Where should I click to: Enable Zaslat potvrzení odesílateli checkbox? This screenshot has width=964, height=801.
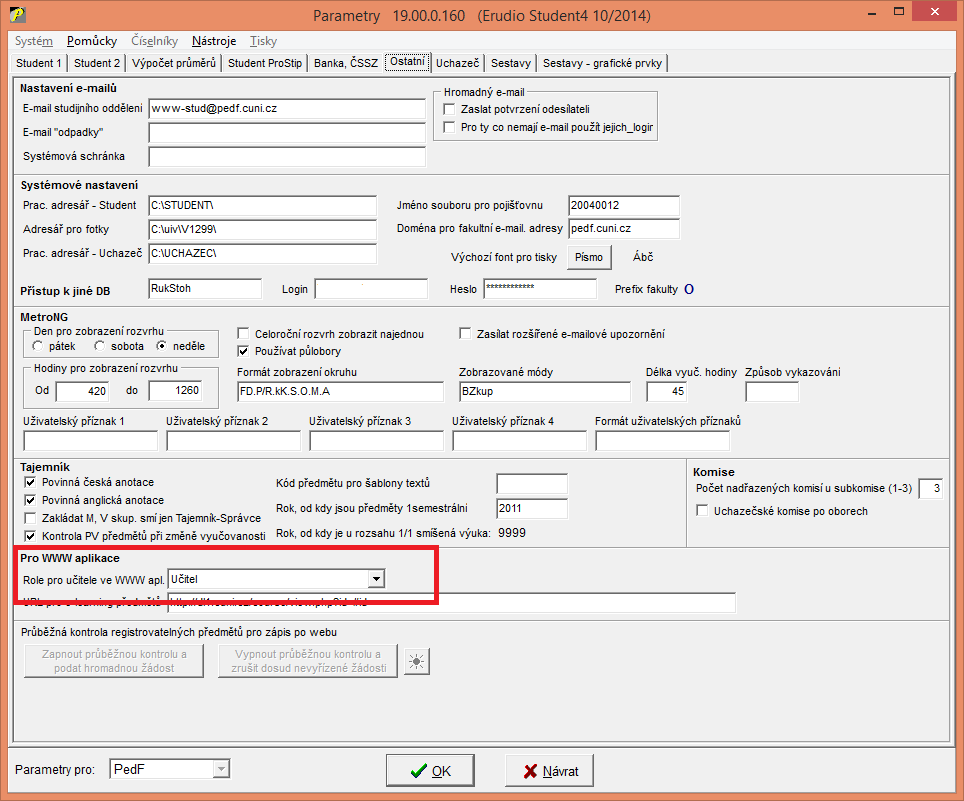click(450, 108)
